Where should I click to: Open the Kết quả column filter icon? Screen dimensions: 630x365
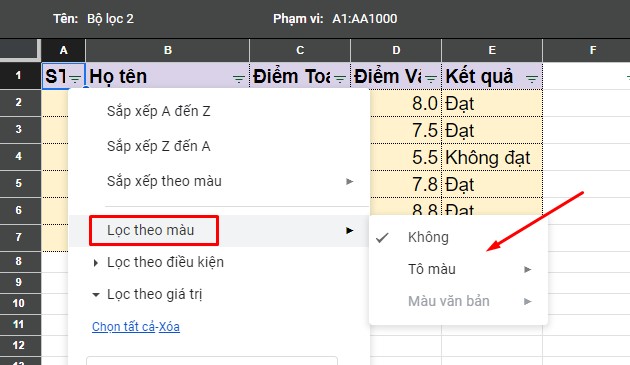[532, 79]
